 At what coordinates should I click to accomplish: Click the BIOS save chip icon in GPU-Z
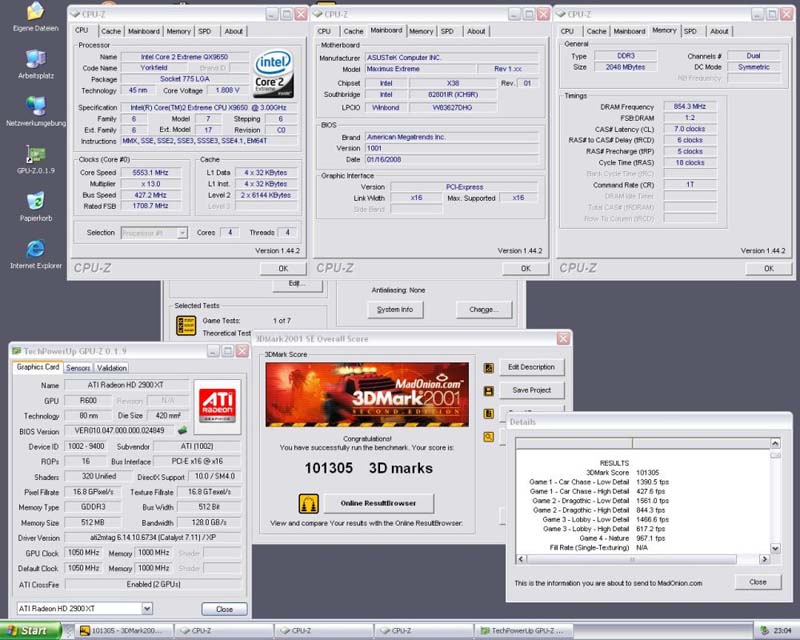click(182, 431)
